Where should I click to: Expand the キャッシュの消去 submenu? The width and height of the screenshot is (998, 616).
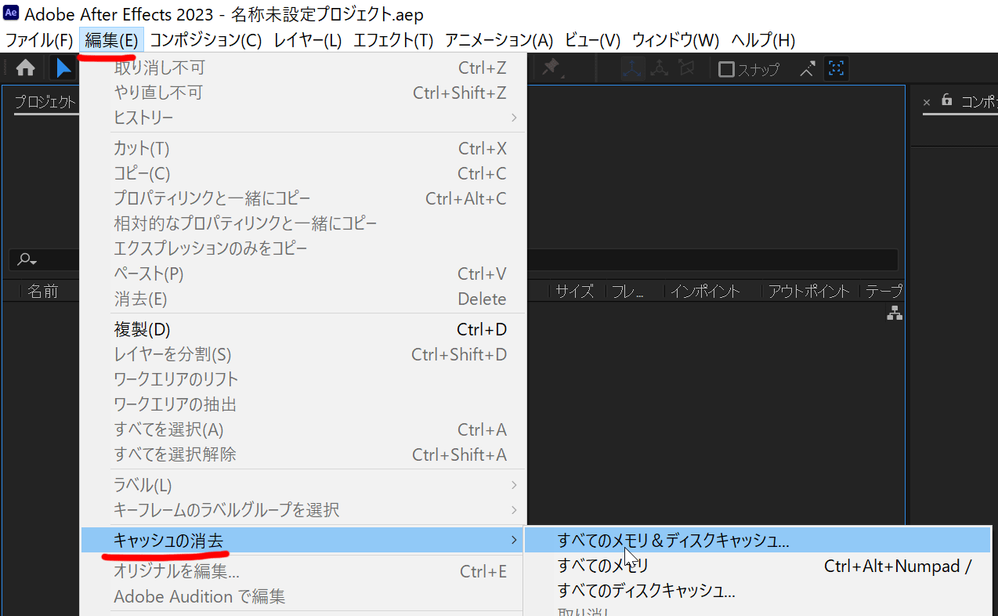[x=304, y=540]
